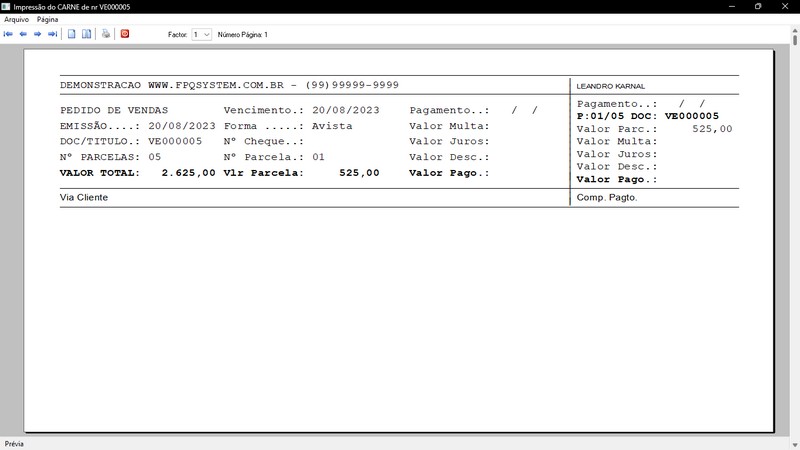The width and height of the screenshot is (800, 450).
Task: Go to the next page
Action: pos(37,34)
